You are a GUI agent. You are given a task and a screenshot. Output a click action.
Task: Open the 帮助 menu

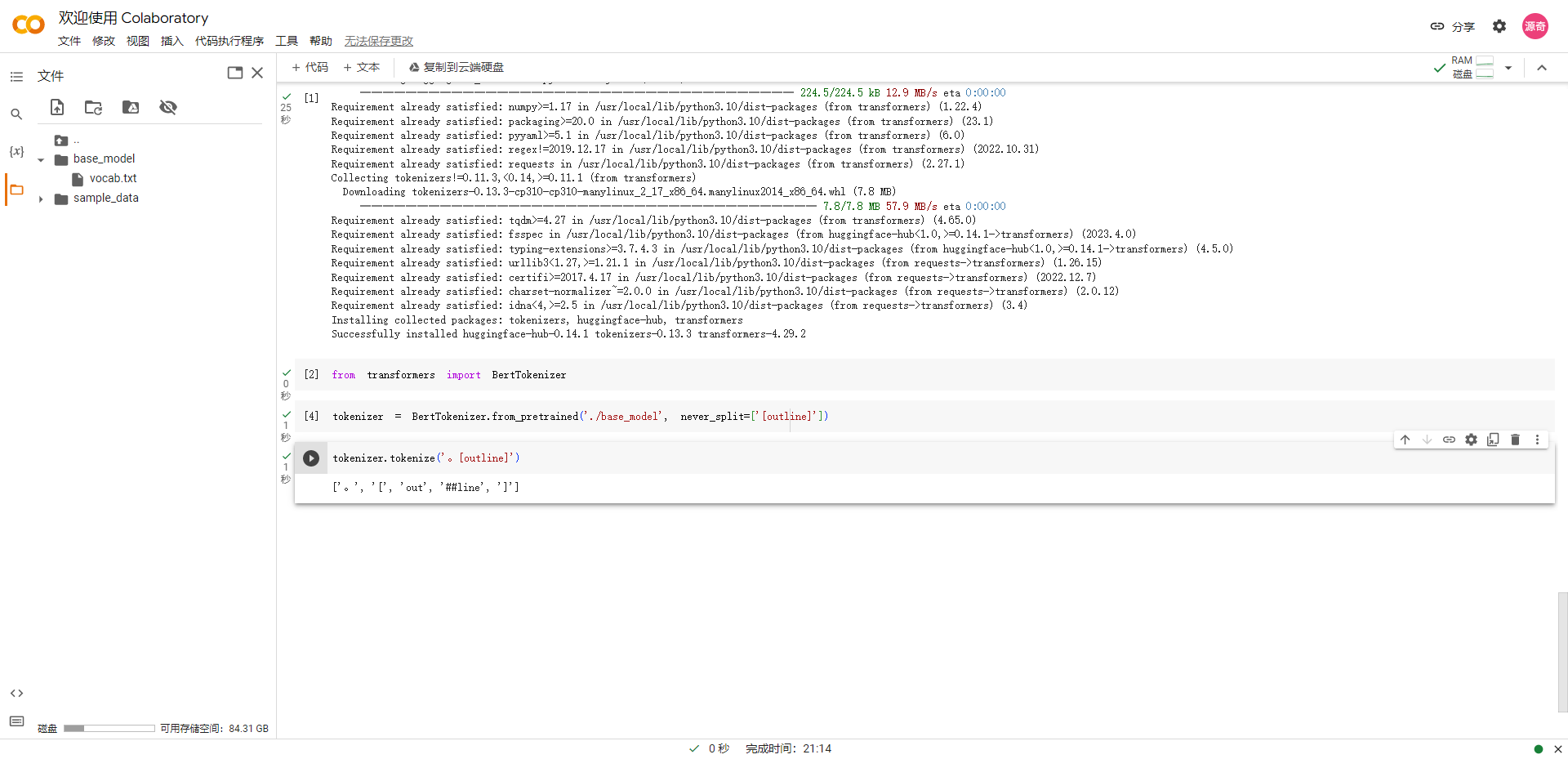(321, 41)
